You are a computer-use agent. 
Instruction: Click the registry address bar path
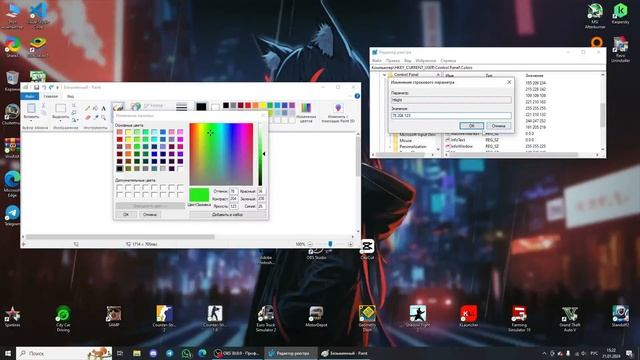pyautogui.click(x=488, y=68)
